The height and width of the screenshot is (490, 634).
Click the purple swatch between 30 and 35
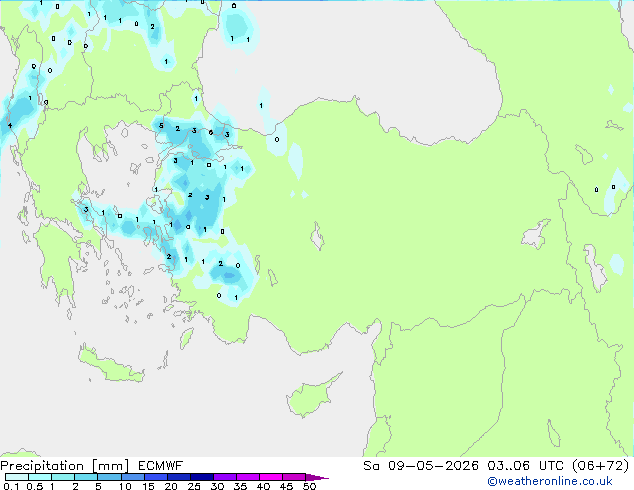point(225,477)
